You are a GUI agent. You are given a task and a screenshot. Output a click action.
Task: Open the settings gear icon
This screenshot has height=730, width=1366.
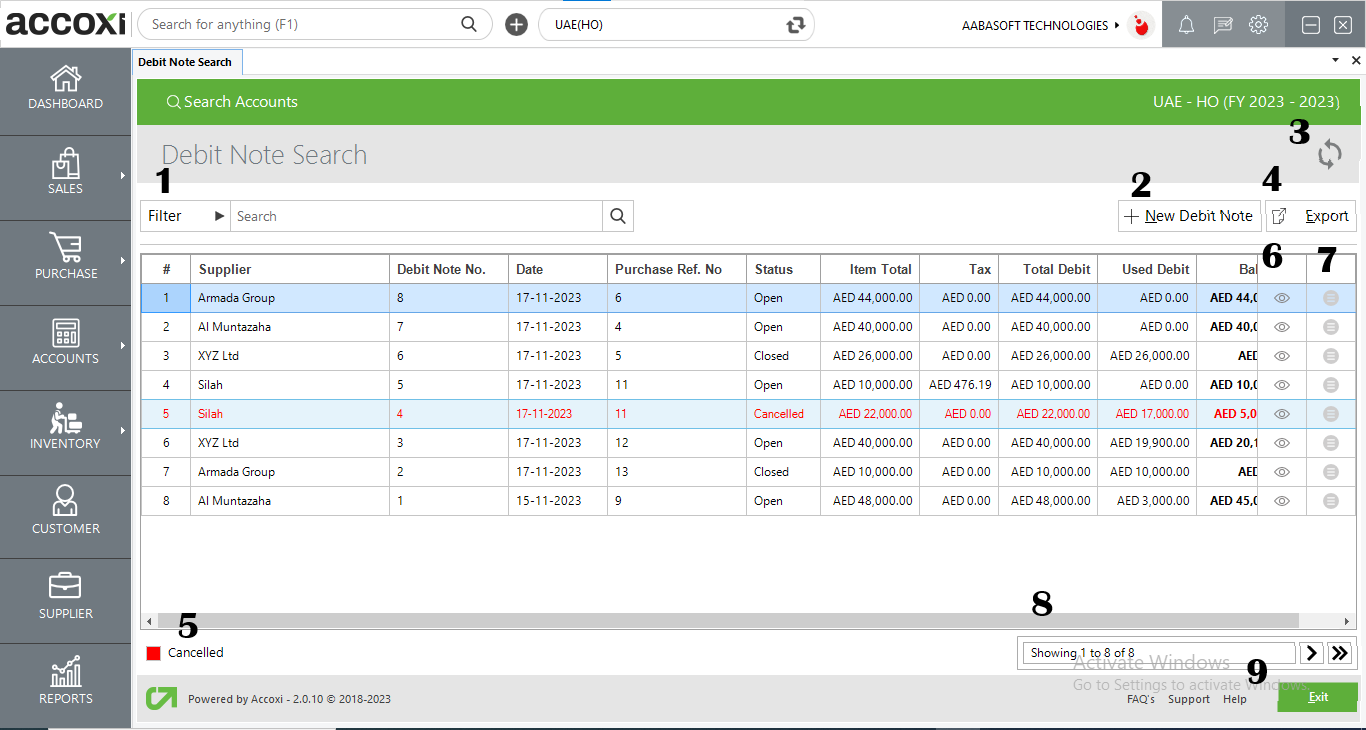click(x=1258, y=24)
